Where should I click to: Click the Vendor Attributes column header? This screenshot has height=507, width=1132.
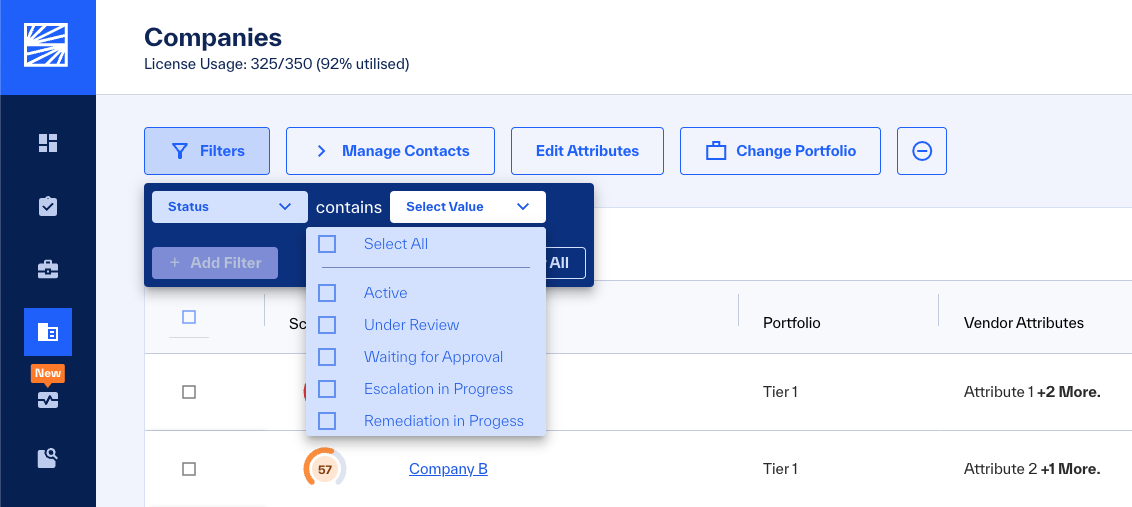tap(1024, 323)
